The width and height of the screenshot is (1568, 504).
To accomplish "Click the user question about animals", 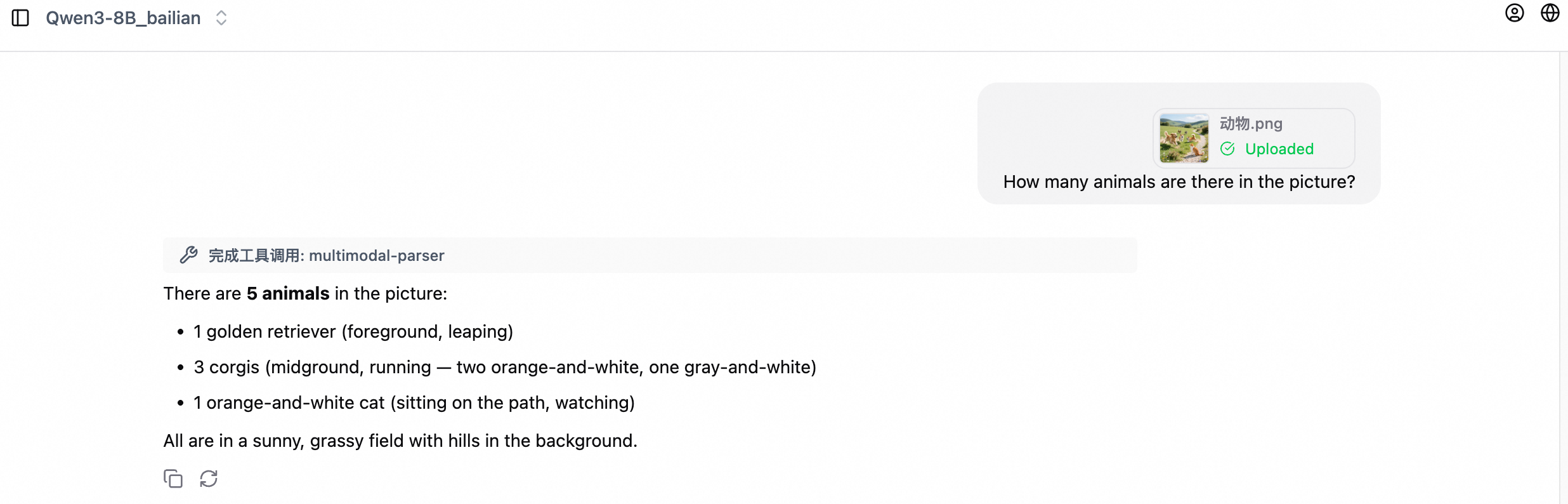I will tap(1179, 182).
